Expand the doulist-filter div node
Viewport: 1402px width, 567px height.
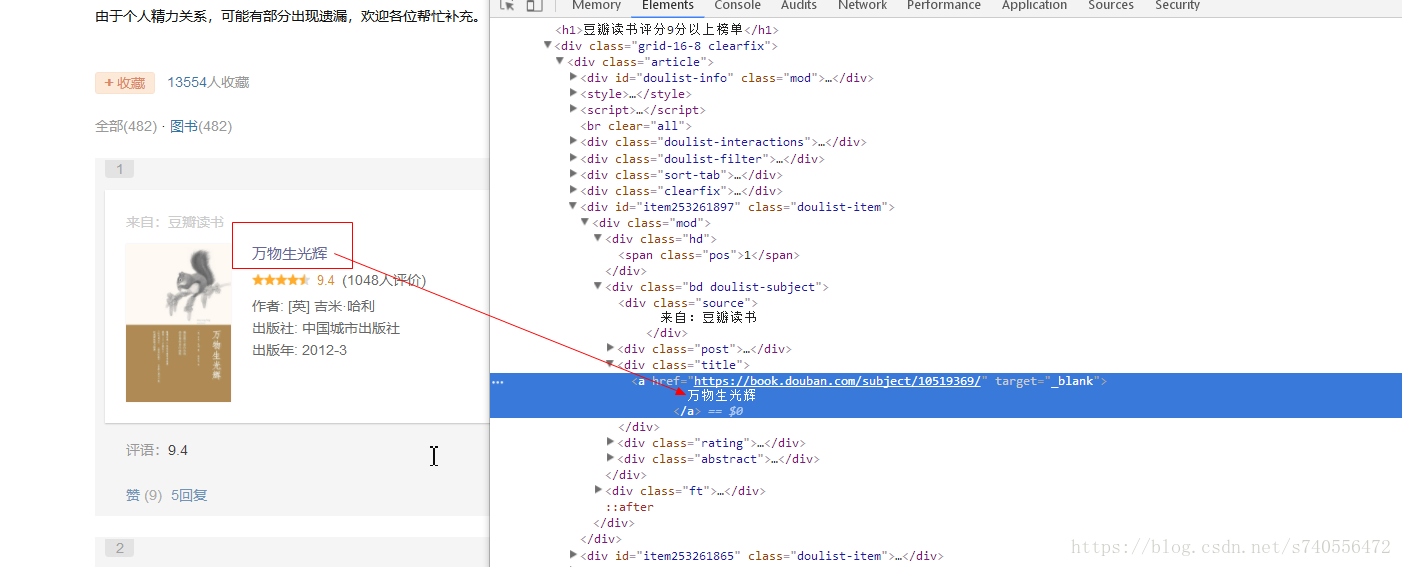coord(573,158)
